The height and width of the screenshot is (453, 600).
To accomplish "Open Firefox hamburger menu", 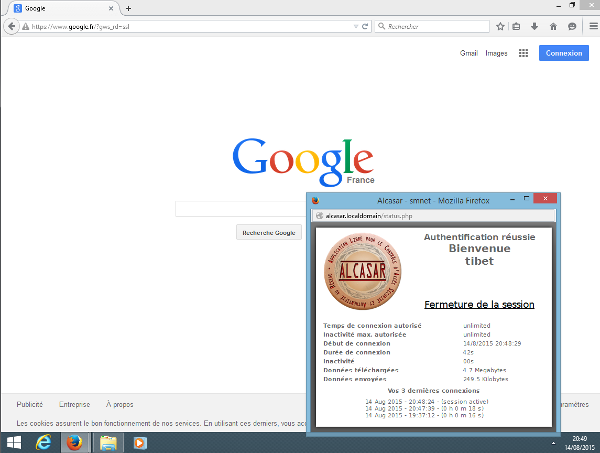I will click(593, 26).
